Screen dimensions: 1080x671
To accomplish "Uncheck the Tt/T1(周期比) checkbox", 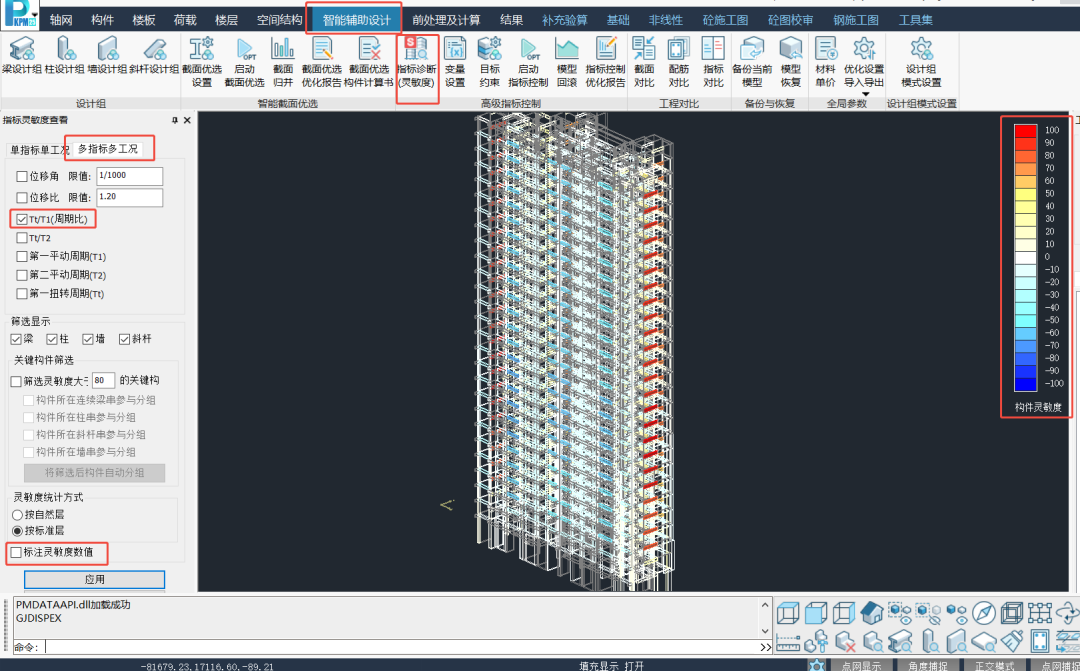I will [x=20, y=218].
